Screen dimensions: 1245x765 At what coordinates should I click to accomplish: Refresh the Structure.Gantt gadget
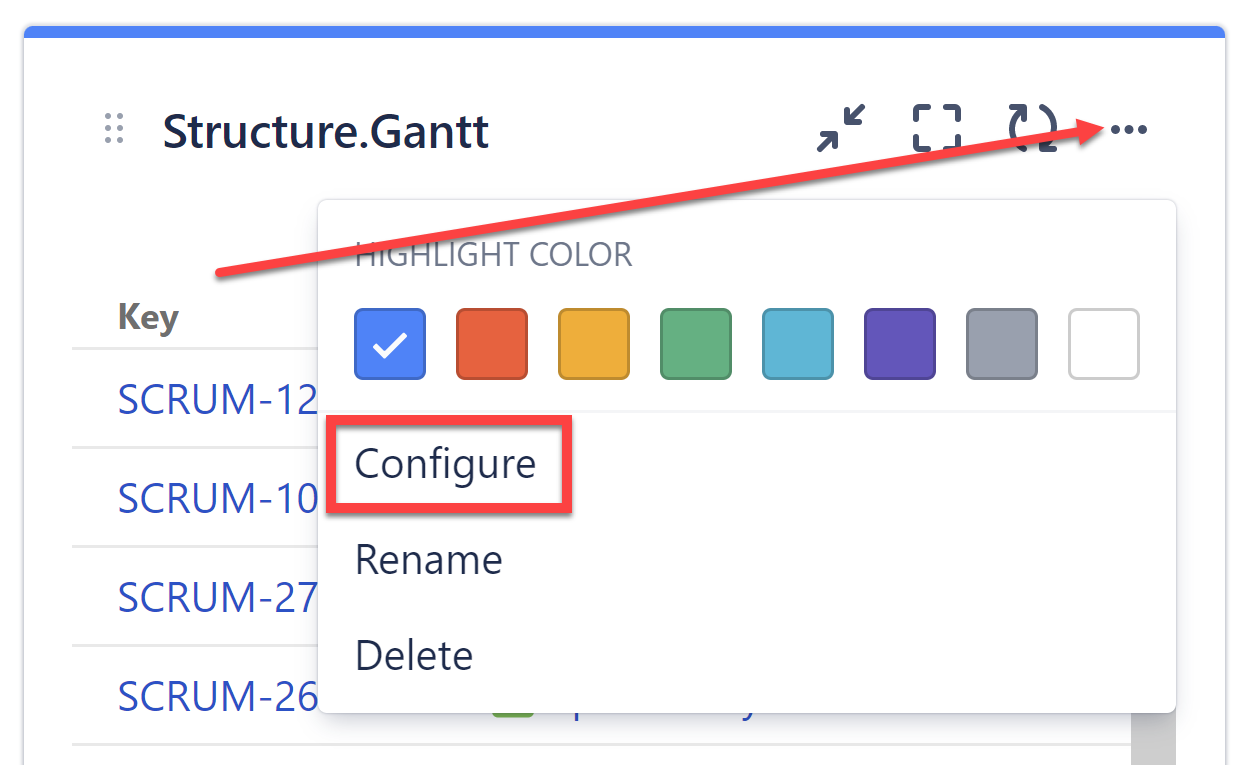coord(1032,129)
